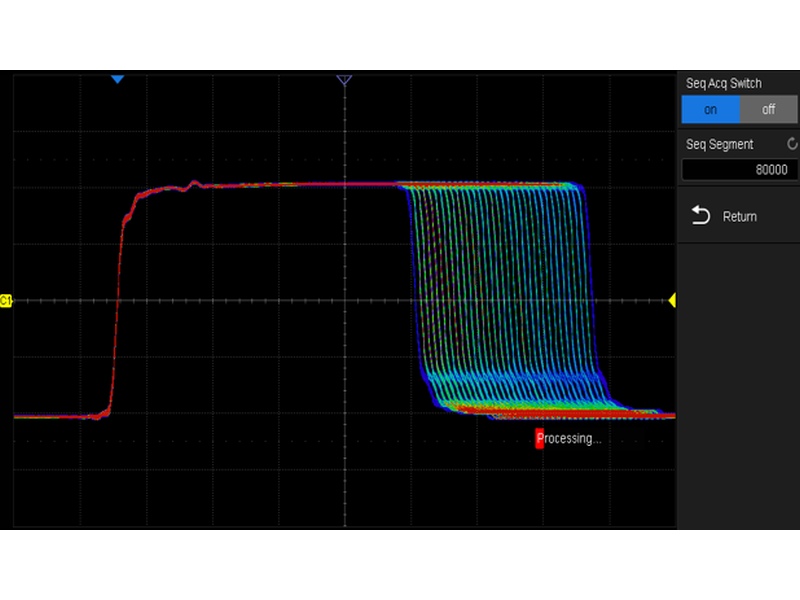Click the Return arrow icon
Screen dimensions: 800x600
tap(701, 216)
